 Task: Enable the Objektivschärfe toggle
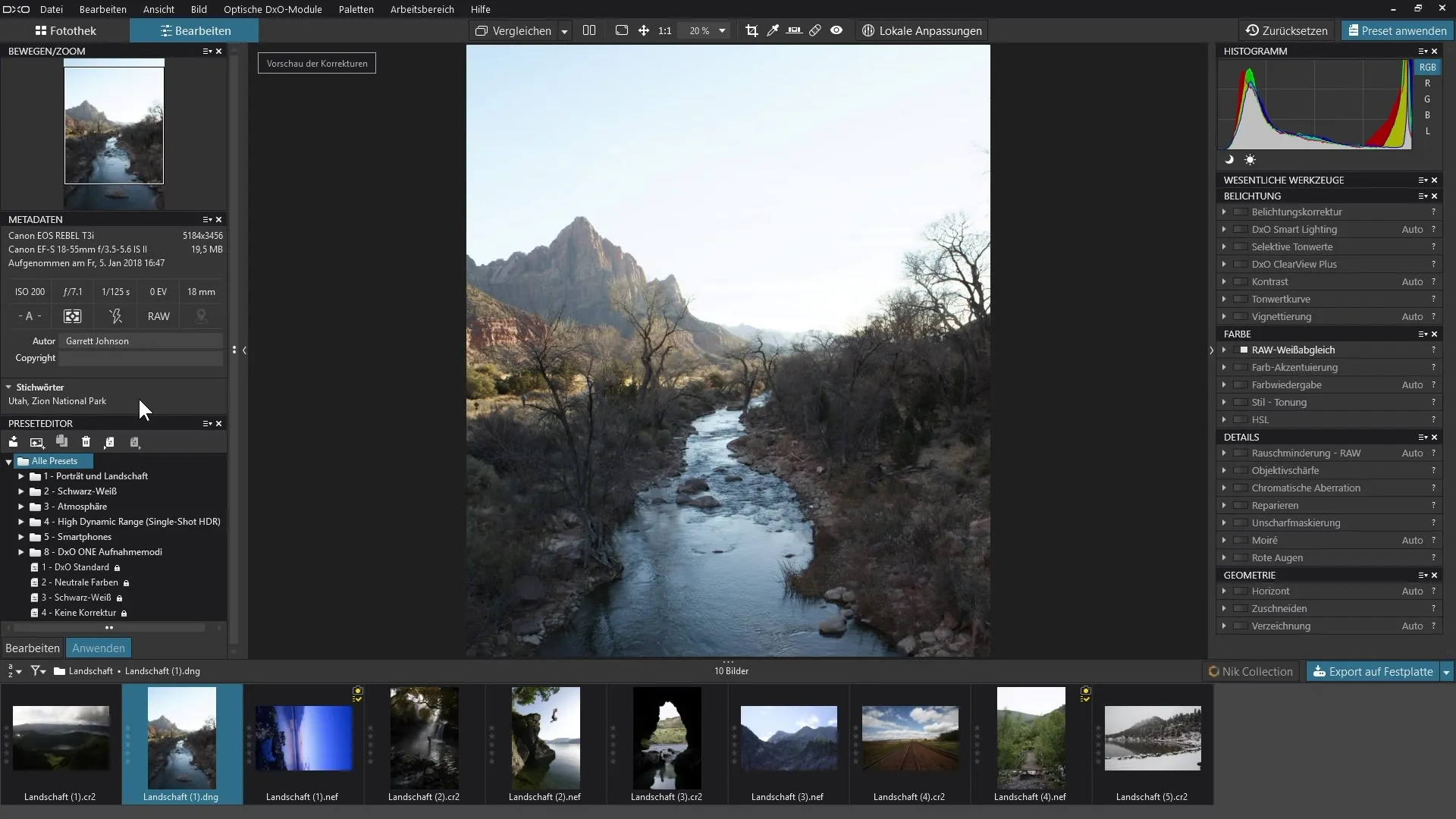(1241, 470)
